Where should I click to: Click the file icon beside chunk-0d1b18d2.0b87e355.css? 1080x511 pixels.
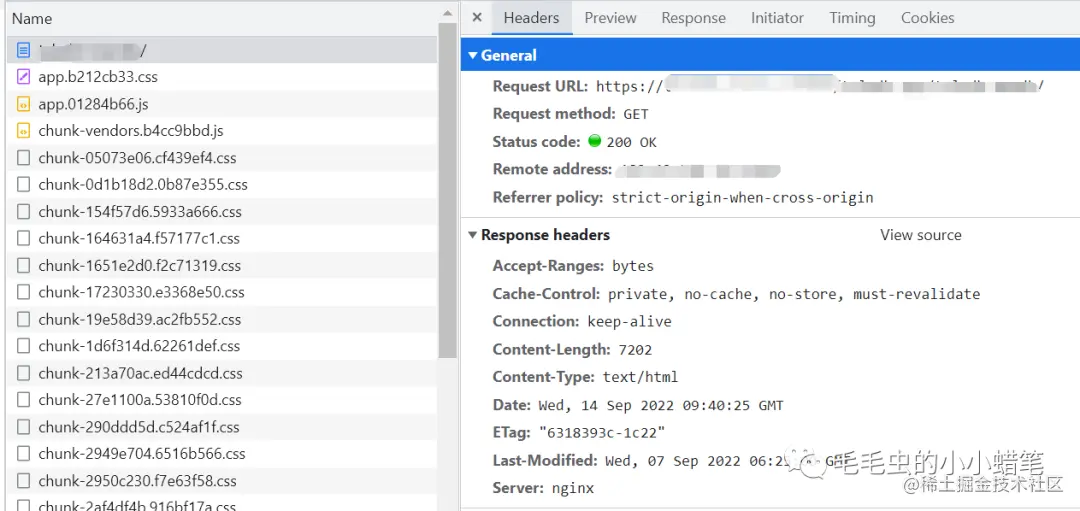(23, 185)
